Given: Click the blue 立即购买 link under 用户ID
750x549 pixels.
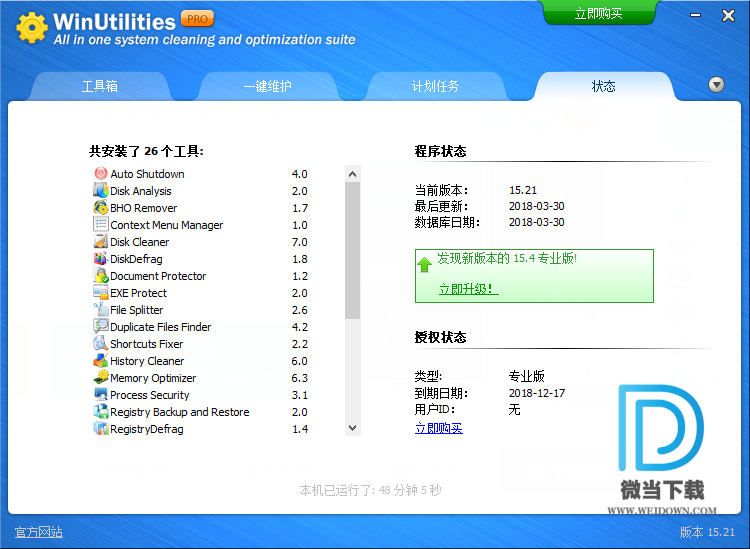Looking at the screenshot, I should (x=439, y=428).
